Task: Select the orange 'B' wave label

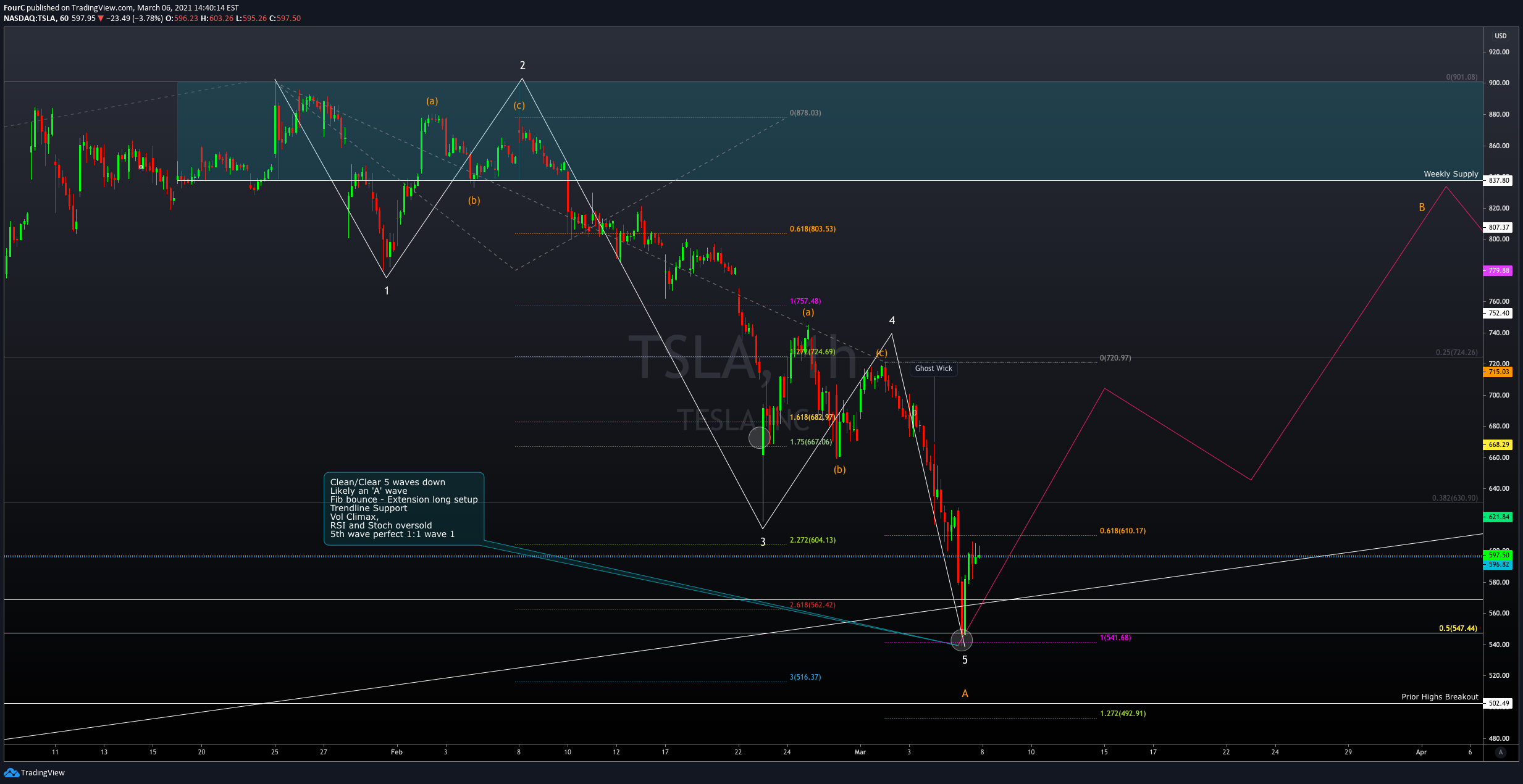Action: pos(1422,207)
